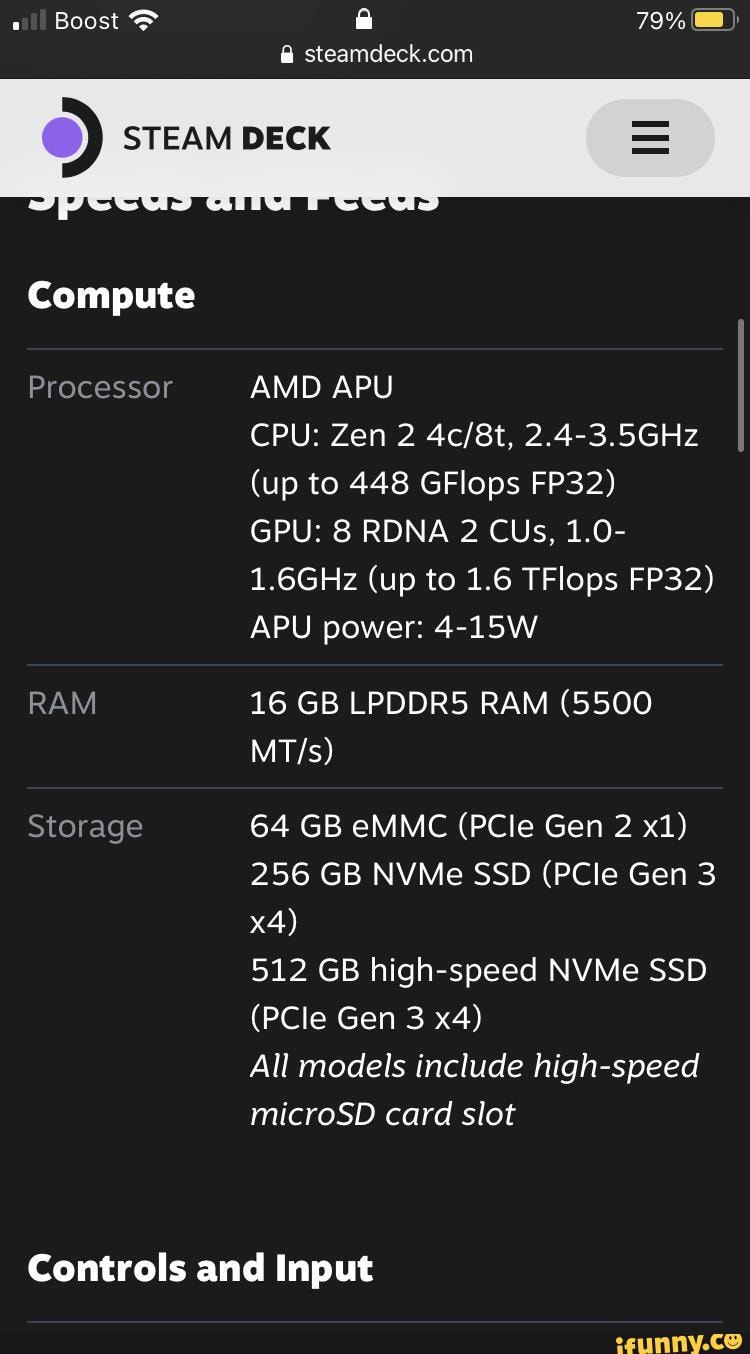Open the hamburger navigation menu
This screenshot has height=1354, width=750.
(x=650, y=138)
